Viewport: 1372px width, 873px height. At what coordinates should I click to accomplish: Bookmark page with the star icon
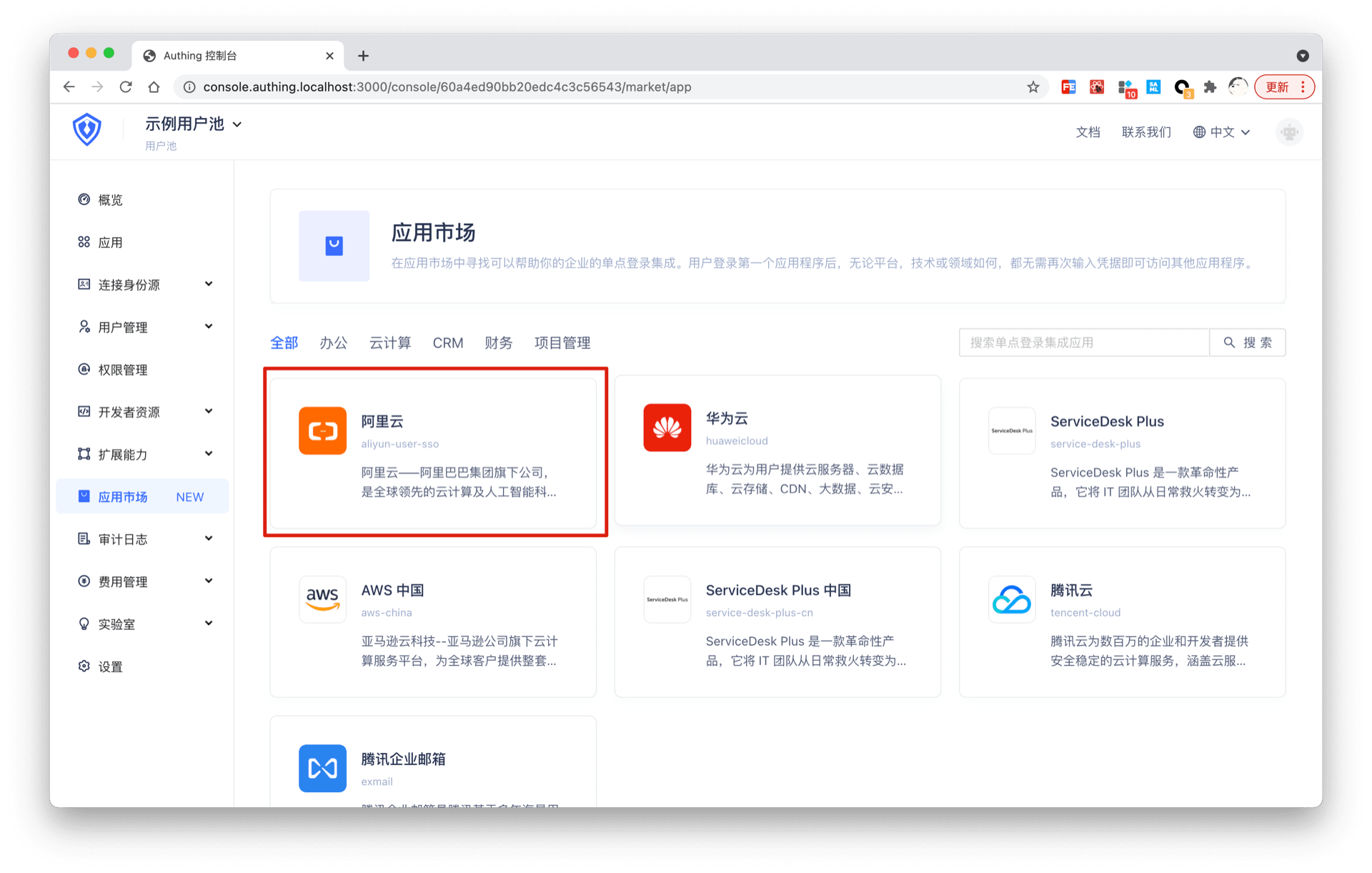(x=1033, y=87)
